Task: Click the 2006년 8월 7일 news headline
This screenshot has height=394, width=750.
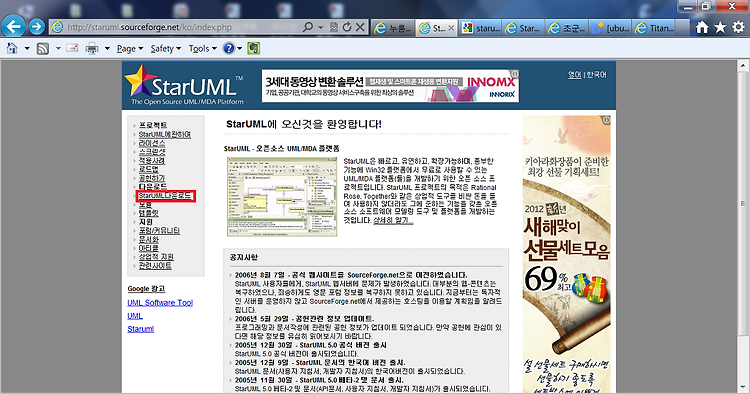Action: pos(351,275)
